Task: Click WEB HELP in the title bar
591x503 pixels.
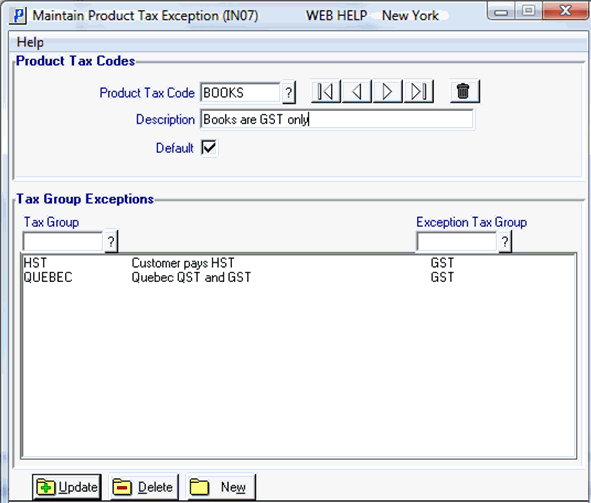Action: (x=336, y=16)
